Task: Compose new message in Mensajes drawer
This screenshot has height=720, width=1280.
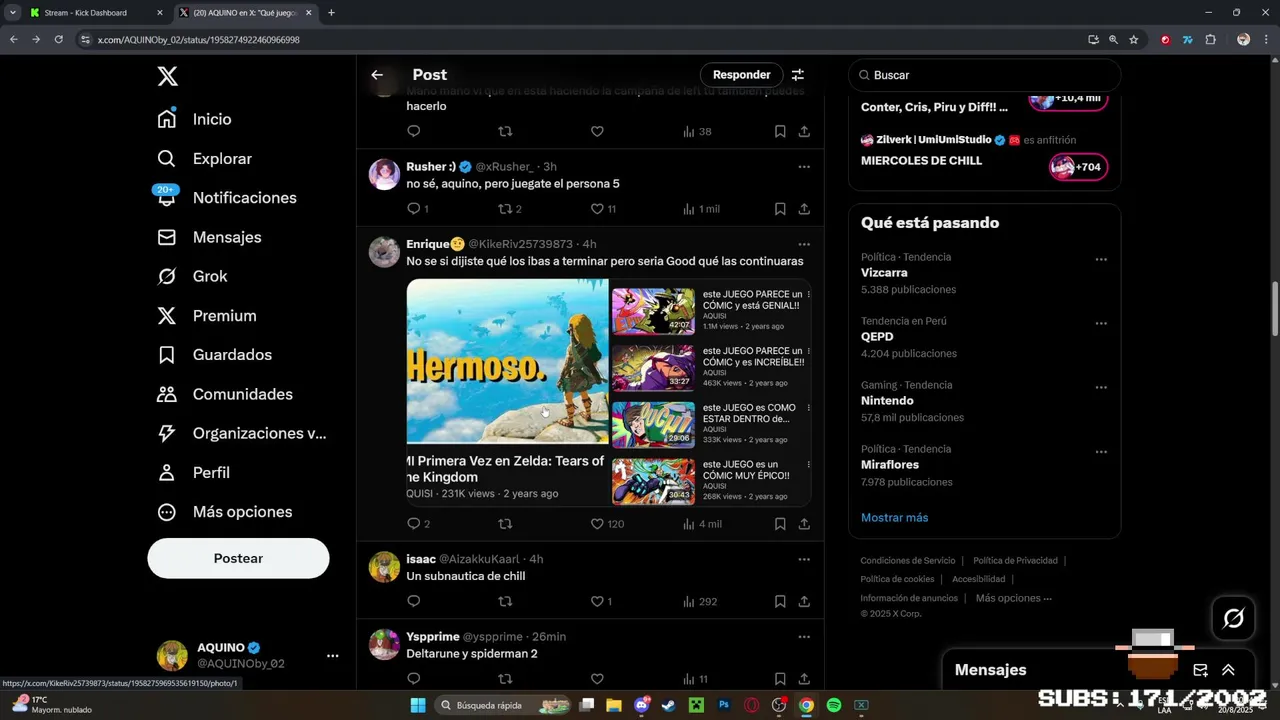Action: [1201, 670]
